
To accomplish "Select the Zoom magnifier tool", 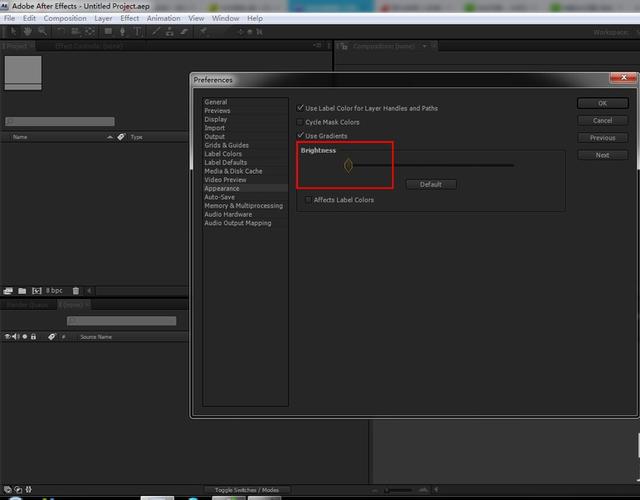I will tap(42, 31).
